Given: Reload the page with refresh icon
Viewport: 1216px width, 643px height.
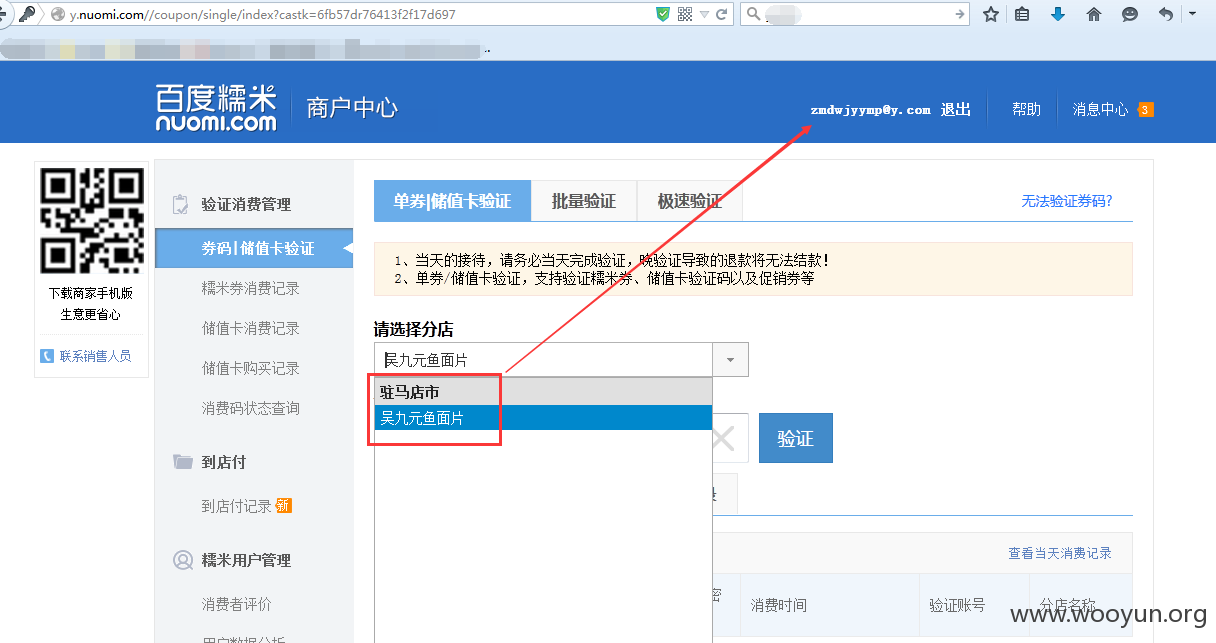Looking at the screenshot, I should click(721, 14).
